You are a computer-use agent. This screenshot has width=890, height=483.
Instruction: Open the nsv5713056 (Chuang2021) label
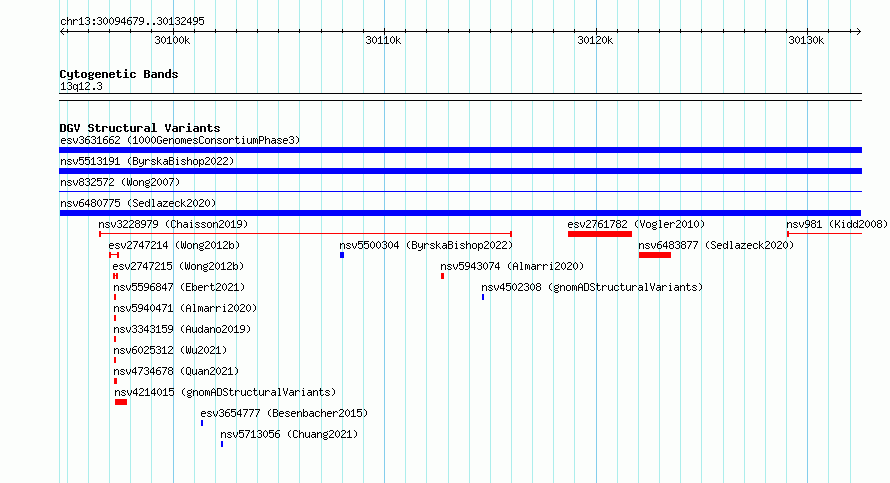click(x=289, y=434)
